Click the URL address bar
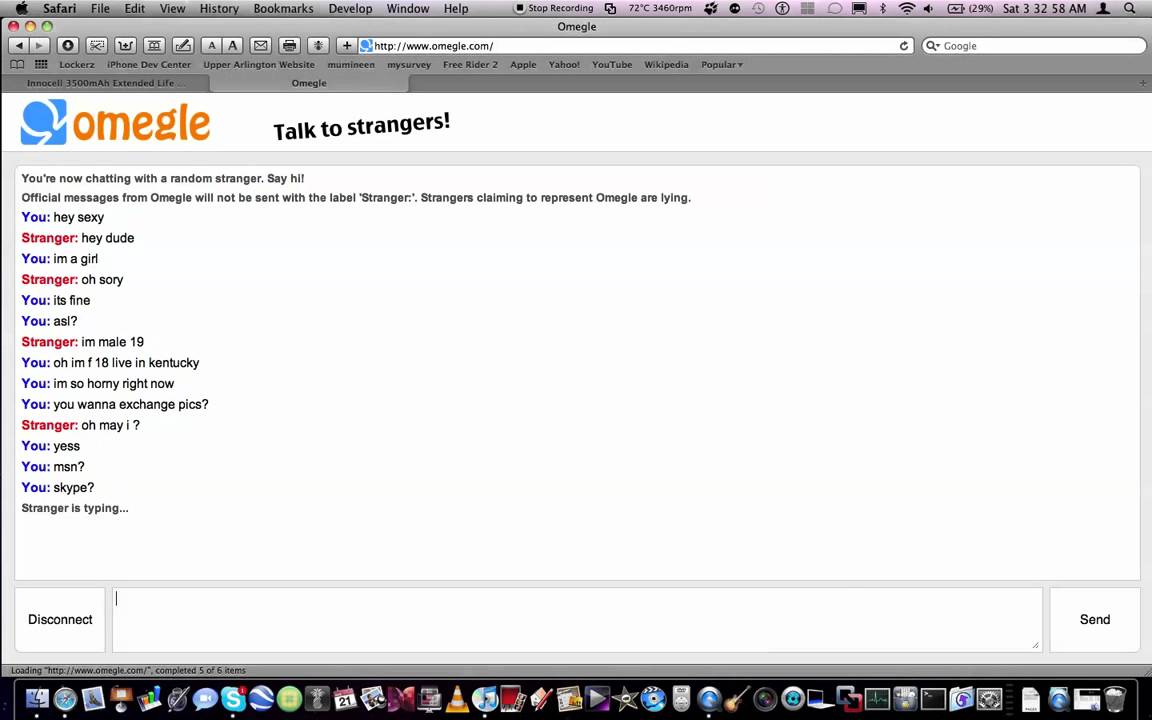Viewport: 1152px width, 720px height. click(636, 46)
